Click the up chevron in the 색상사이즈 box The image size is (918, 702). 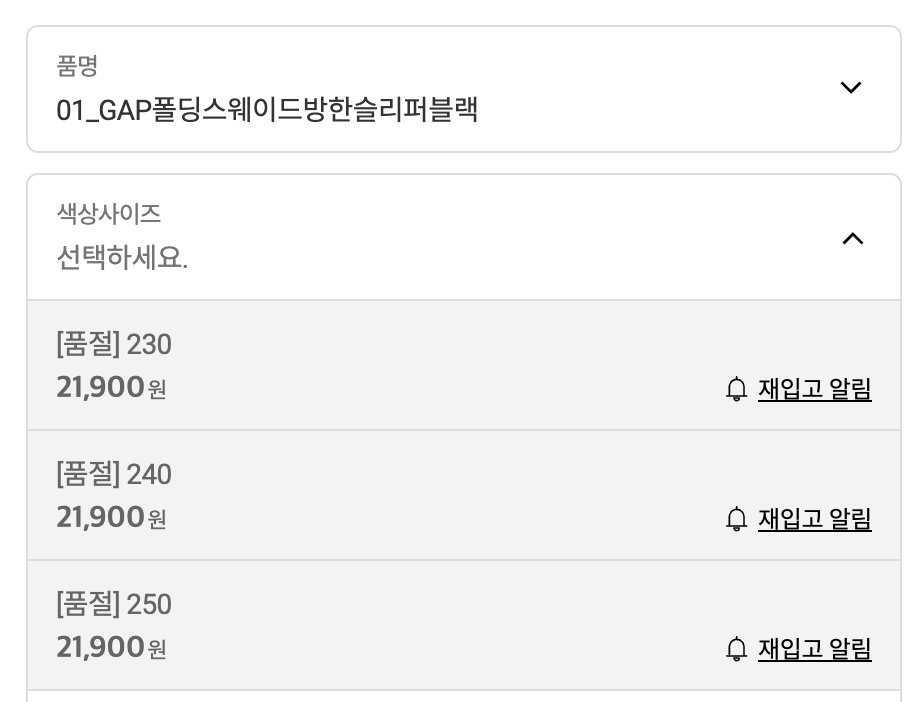tap(852, 239)
